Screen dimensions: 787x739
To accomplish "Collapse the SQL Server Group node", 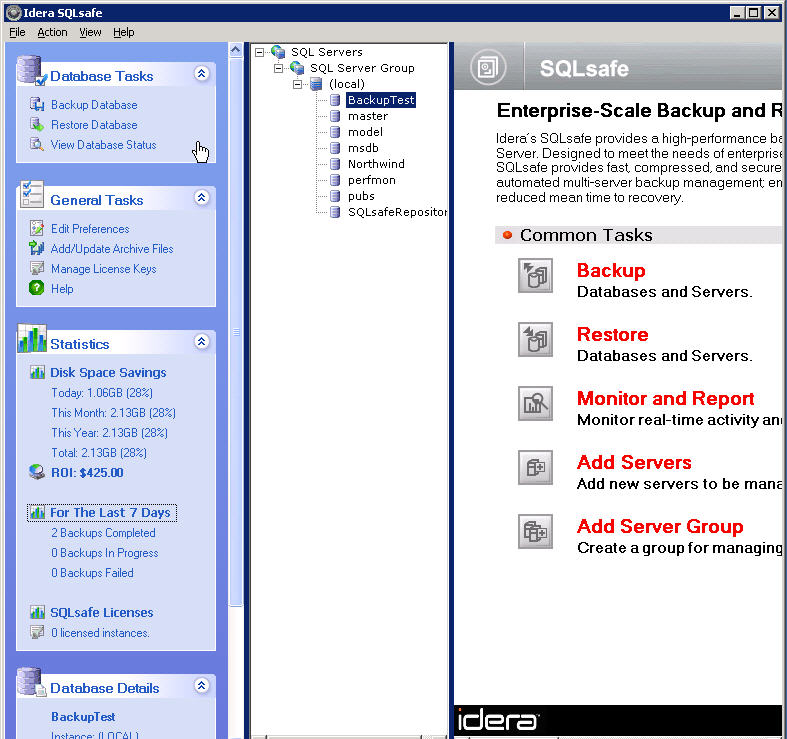I will [x=279, y=68].
